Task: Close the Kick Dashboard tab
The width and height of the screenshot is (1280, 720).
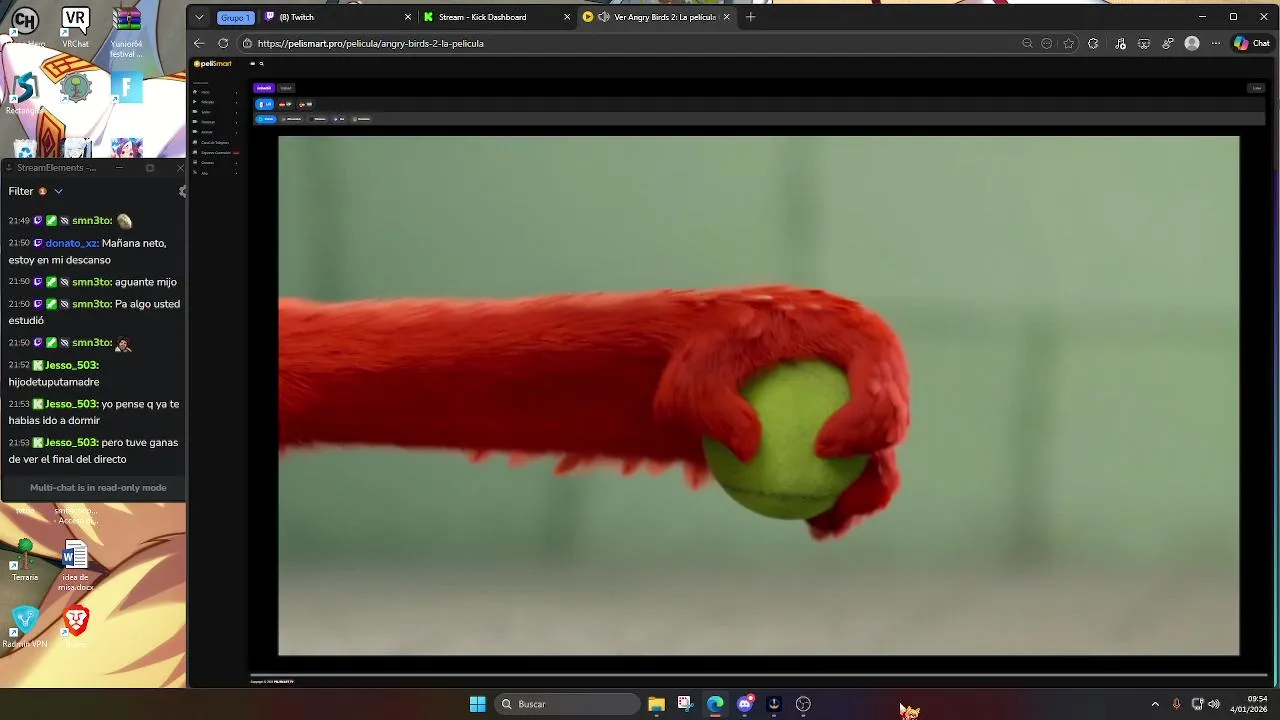Action: coord(567,17)
